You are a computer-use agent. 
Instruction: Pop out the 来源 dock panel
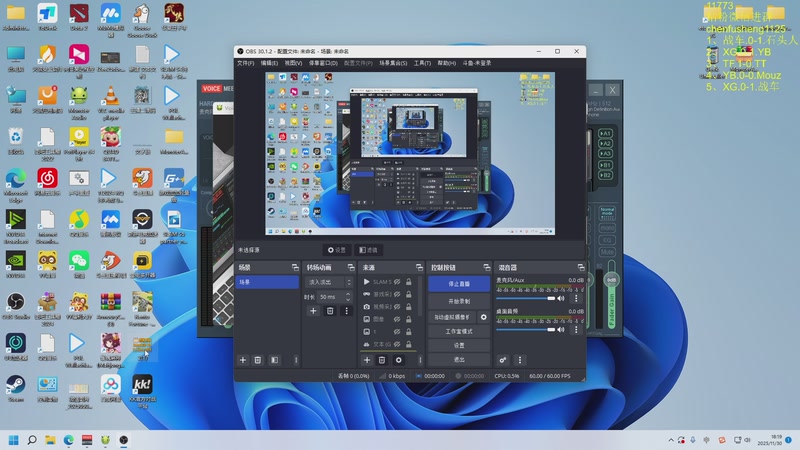point(419,267)
